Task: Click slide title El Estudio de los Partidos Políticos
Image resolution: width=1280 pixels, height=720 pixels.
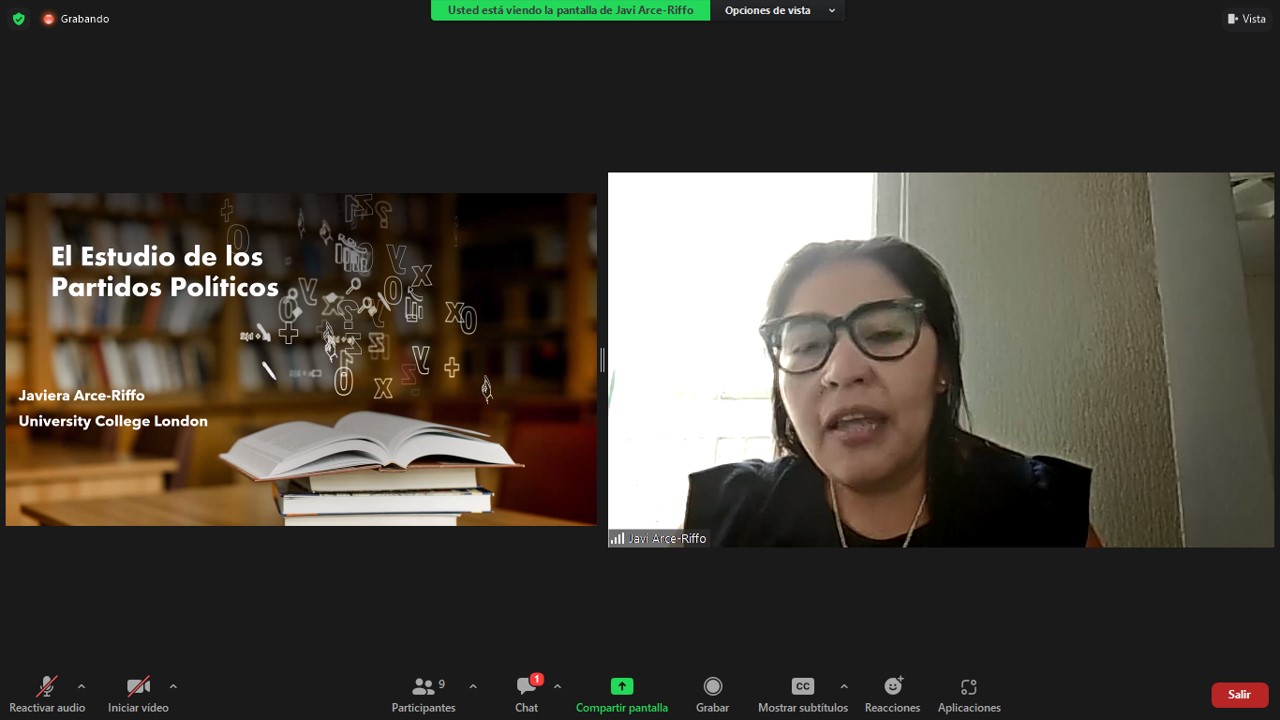Action: tap(165, 271)
